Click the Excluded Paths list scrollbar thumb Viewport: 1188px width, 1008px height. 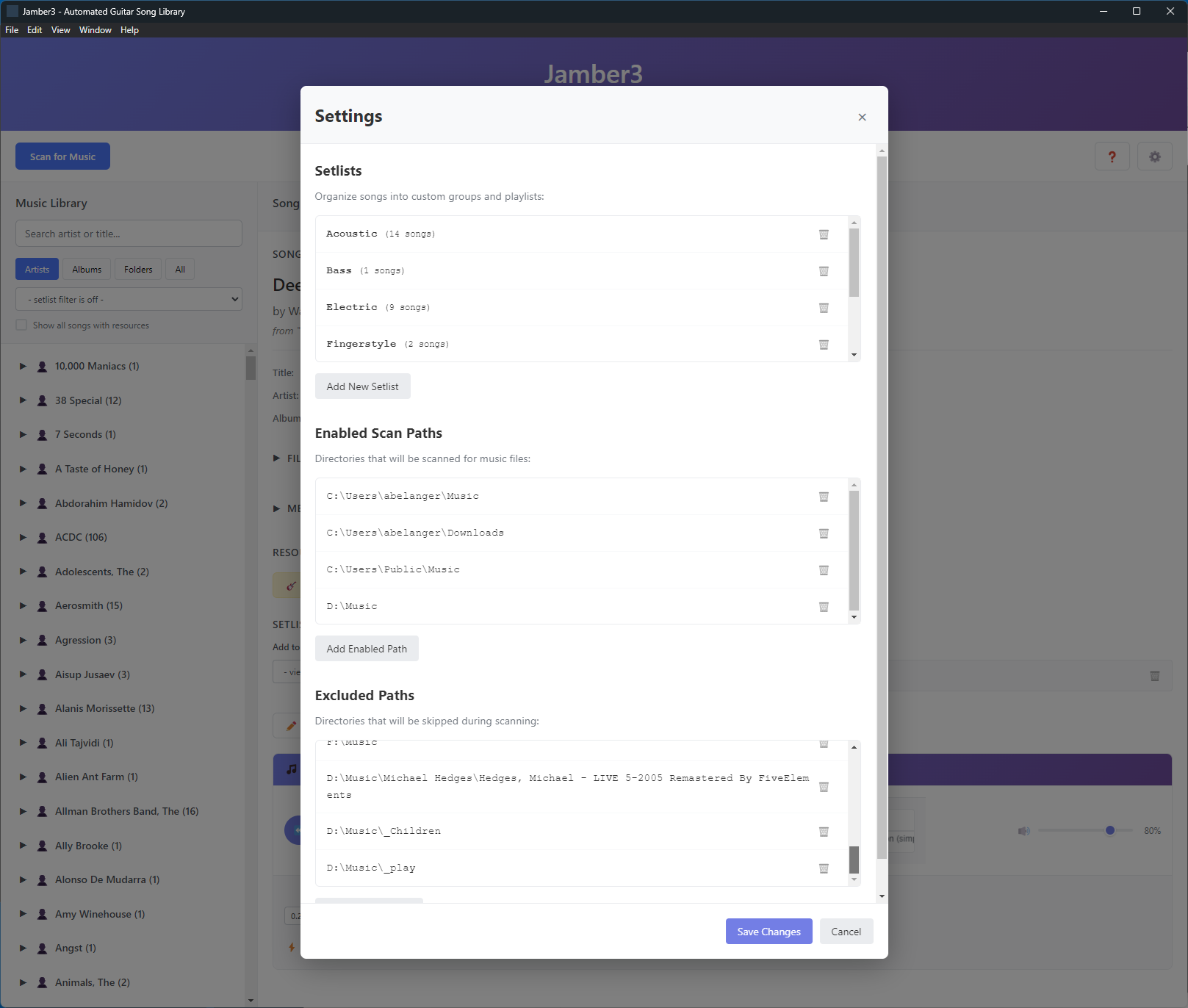854,860
